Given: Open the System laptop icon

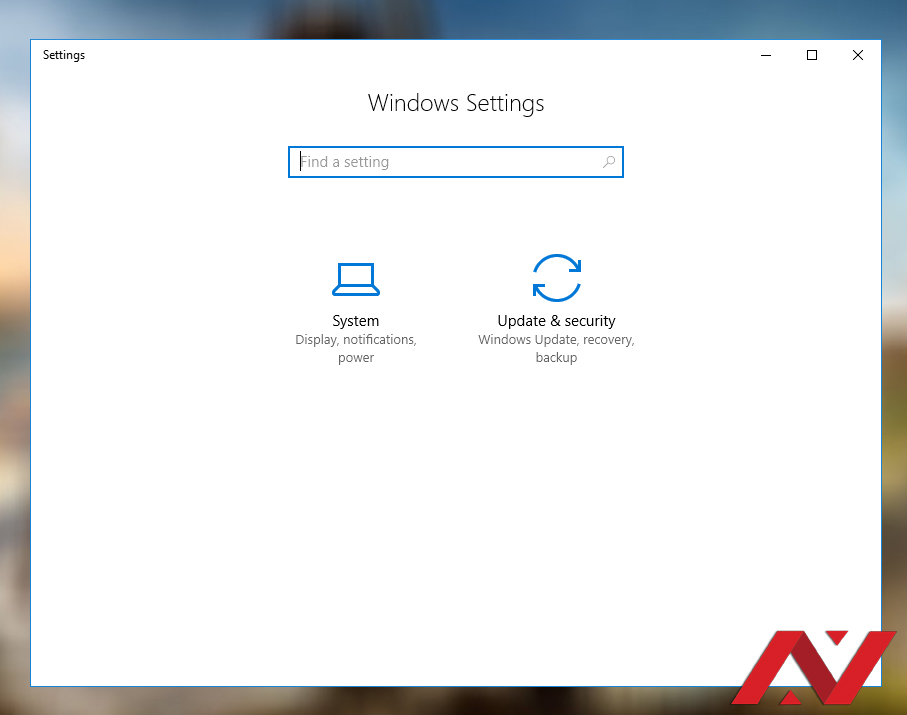Looking at the screenshot, I should click(x=356, y=279).
